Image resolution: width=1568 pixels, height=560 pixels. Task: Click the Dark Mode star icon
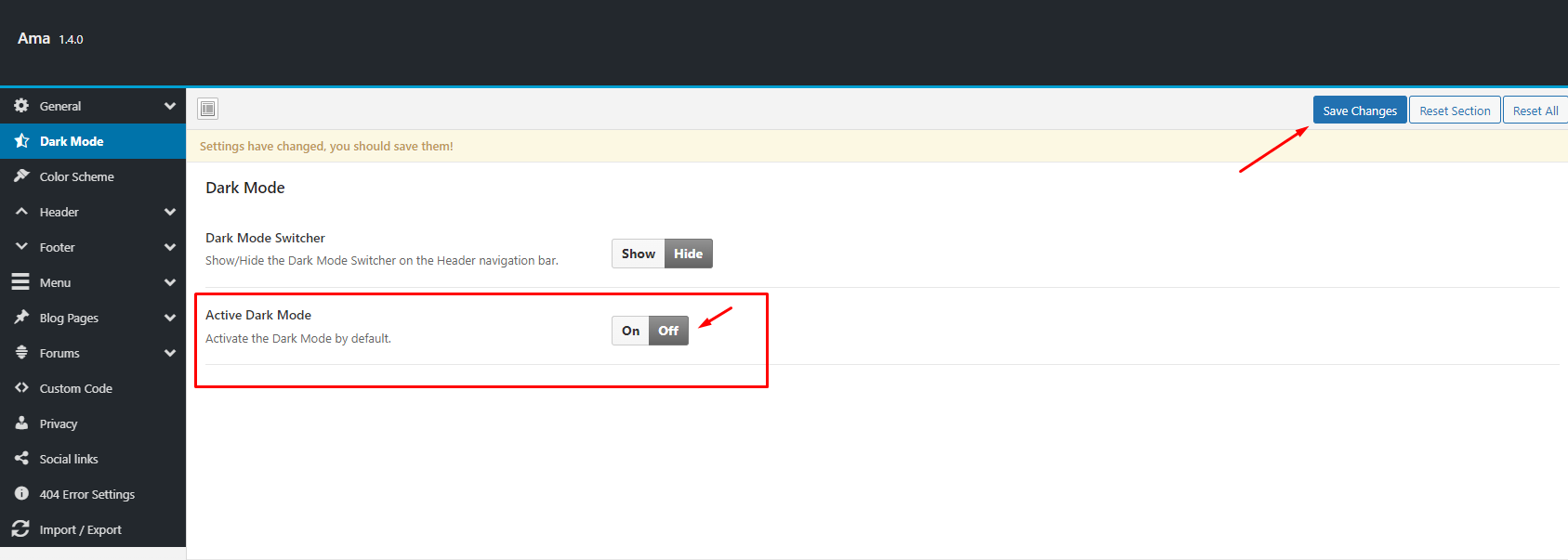click(x=21, y=141)
